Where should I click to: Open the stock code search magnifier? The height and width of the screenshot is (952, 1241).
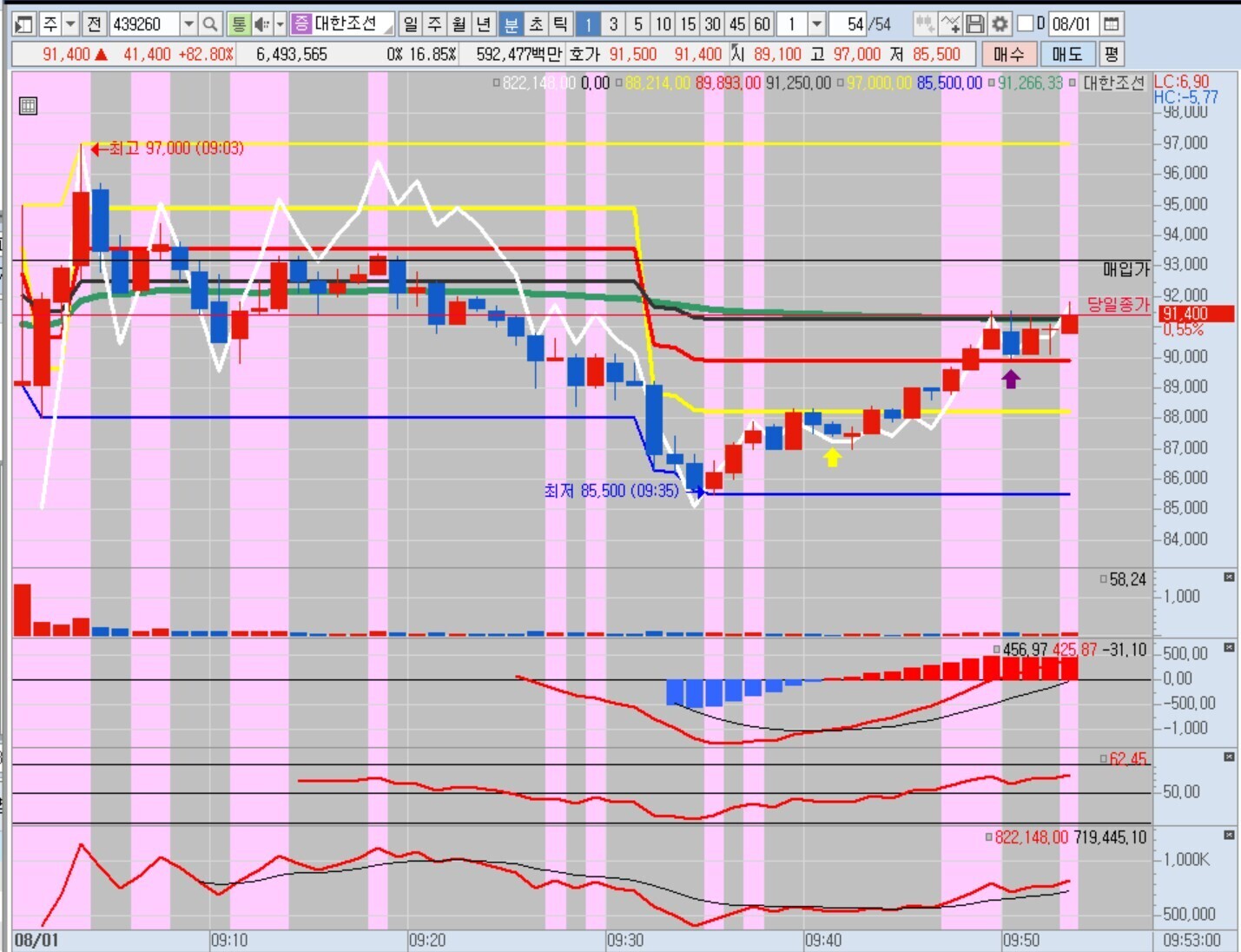209,23
